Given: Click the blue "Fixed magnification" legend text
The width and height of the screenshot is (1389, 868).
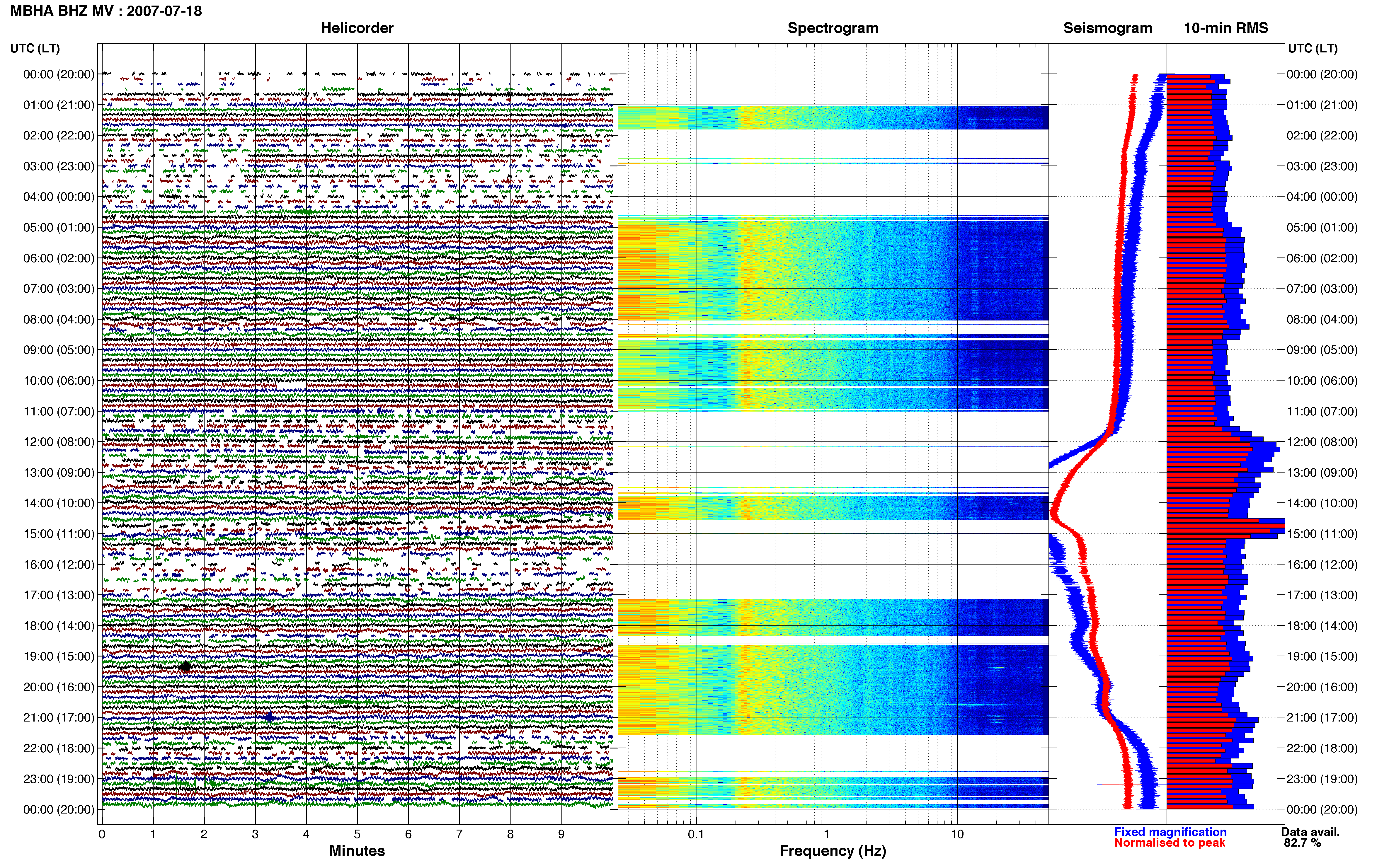Looking at the screenshot, I should [x=1170, y=832].
